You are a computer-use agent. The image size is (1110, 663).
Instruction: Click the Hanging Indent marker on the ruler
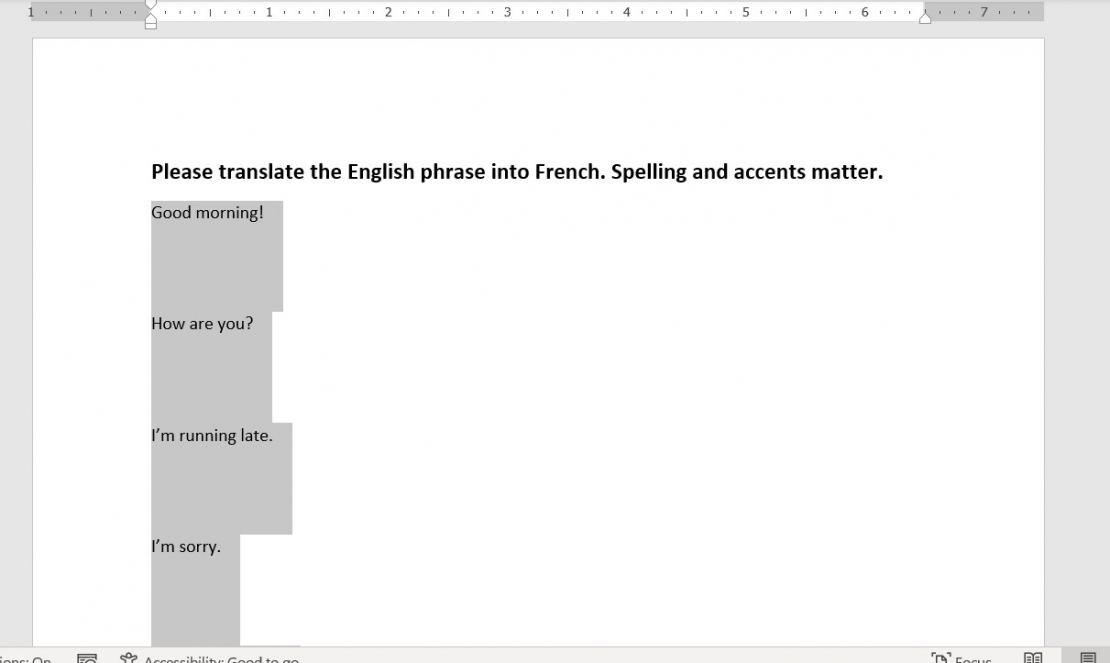coord(151,16)
